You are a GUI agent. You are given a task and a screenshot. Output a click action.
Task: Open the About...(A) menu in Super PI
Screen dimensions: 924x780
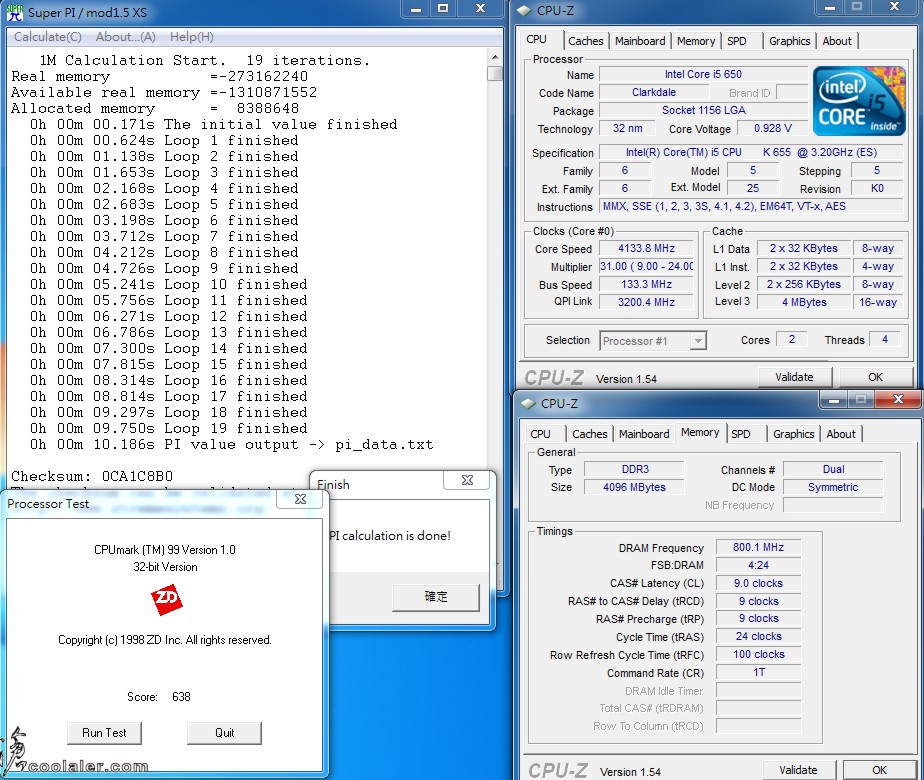pyautogui.click(x=126, y=37)
